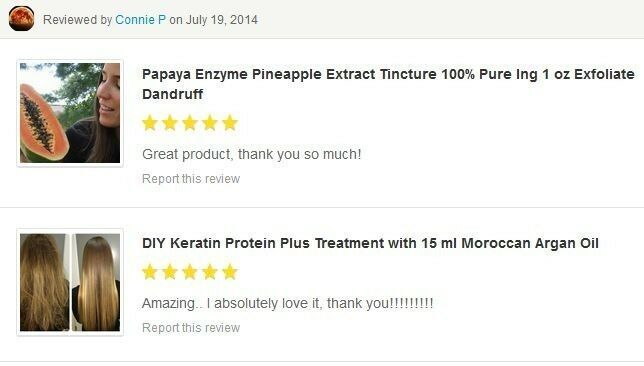This screenshot has height=366, width=644.
Task: Open the before-and-after hair thumbnail
Action: pos(70,282)
